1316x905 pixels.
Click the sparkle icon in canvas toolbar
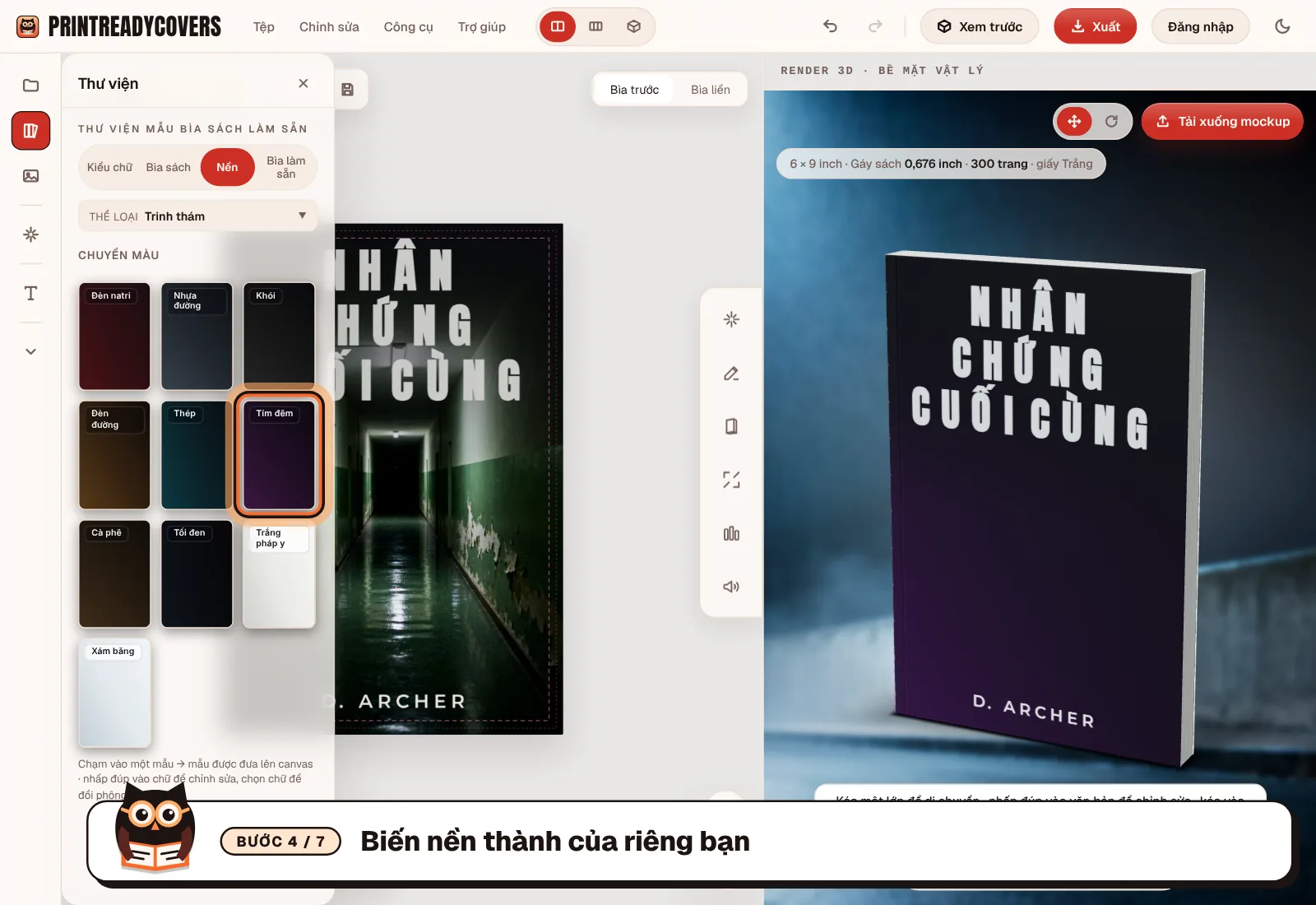[x=731, y=319]
